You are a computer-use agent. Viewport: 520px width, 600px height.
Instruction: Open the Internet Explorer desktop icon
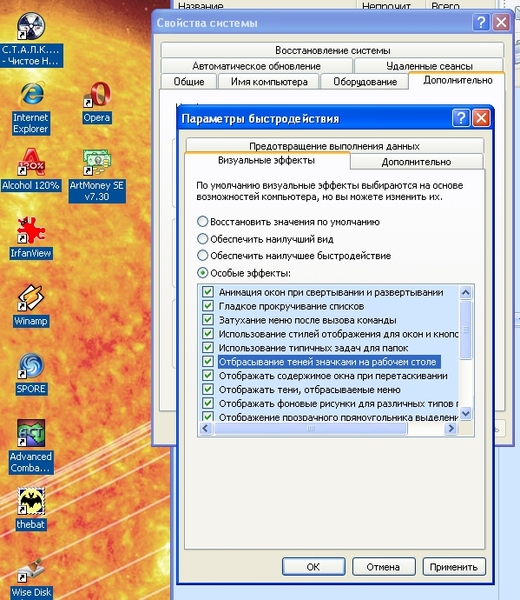point(31,95)
